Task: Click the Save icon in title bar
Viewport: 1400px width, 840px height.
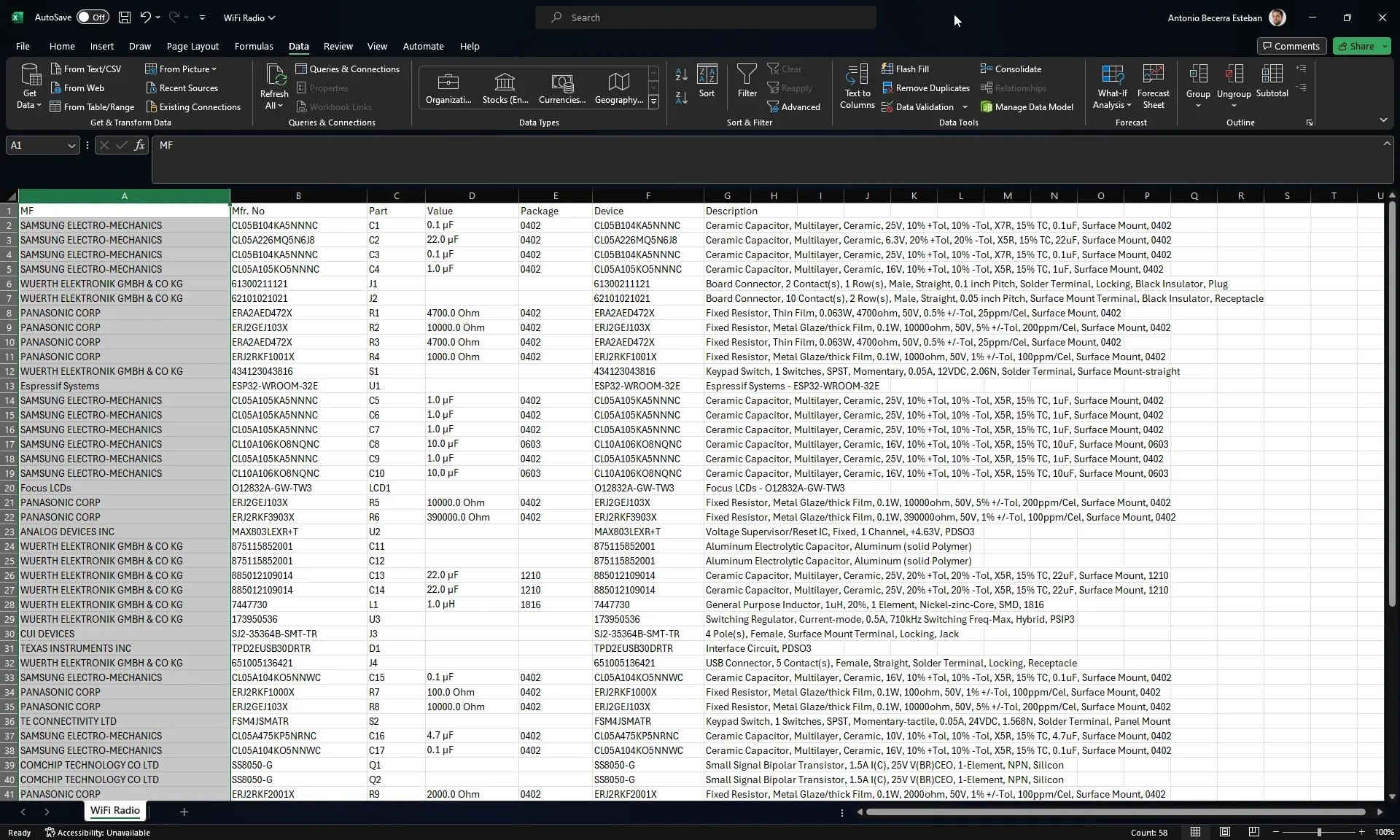Action: [125, 17]
